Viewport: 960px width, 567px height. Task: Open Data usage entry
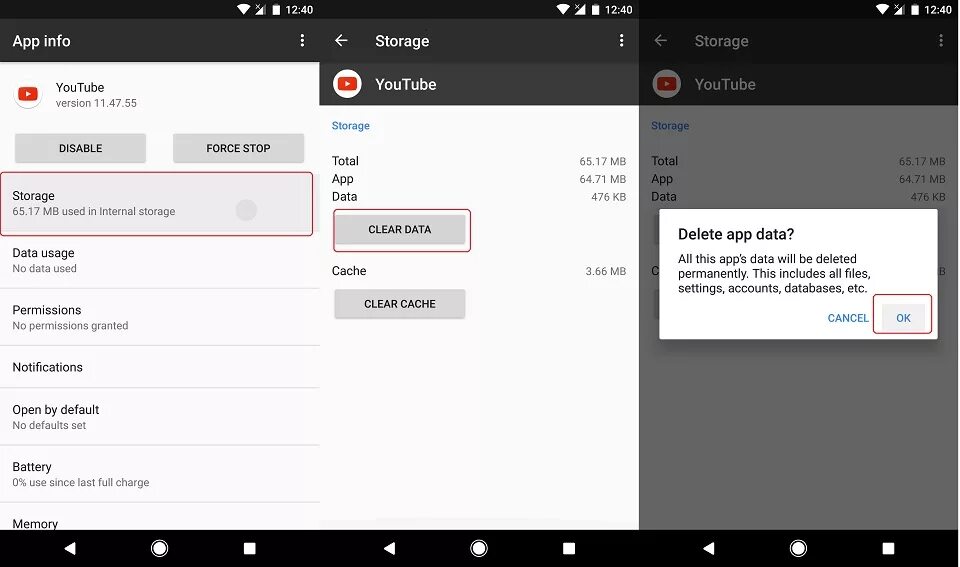[160, 260]
